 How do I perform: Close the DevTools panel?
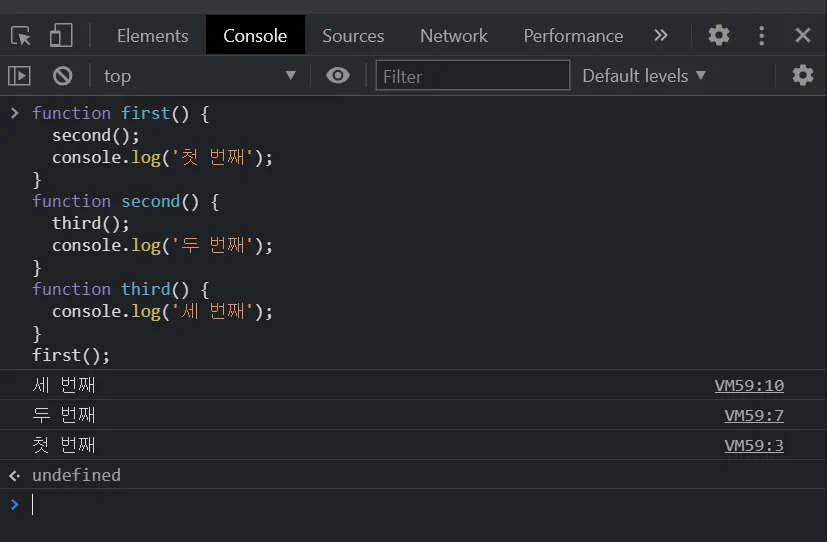803,36
